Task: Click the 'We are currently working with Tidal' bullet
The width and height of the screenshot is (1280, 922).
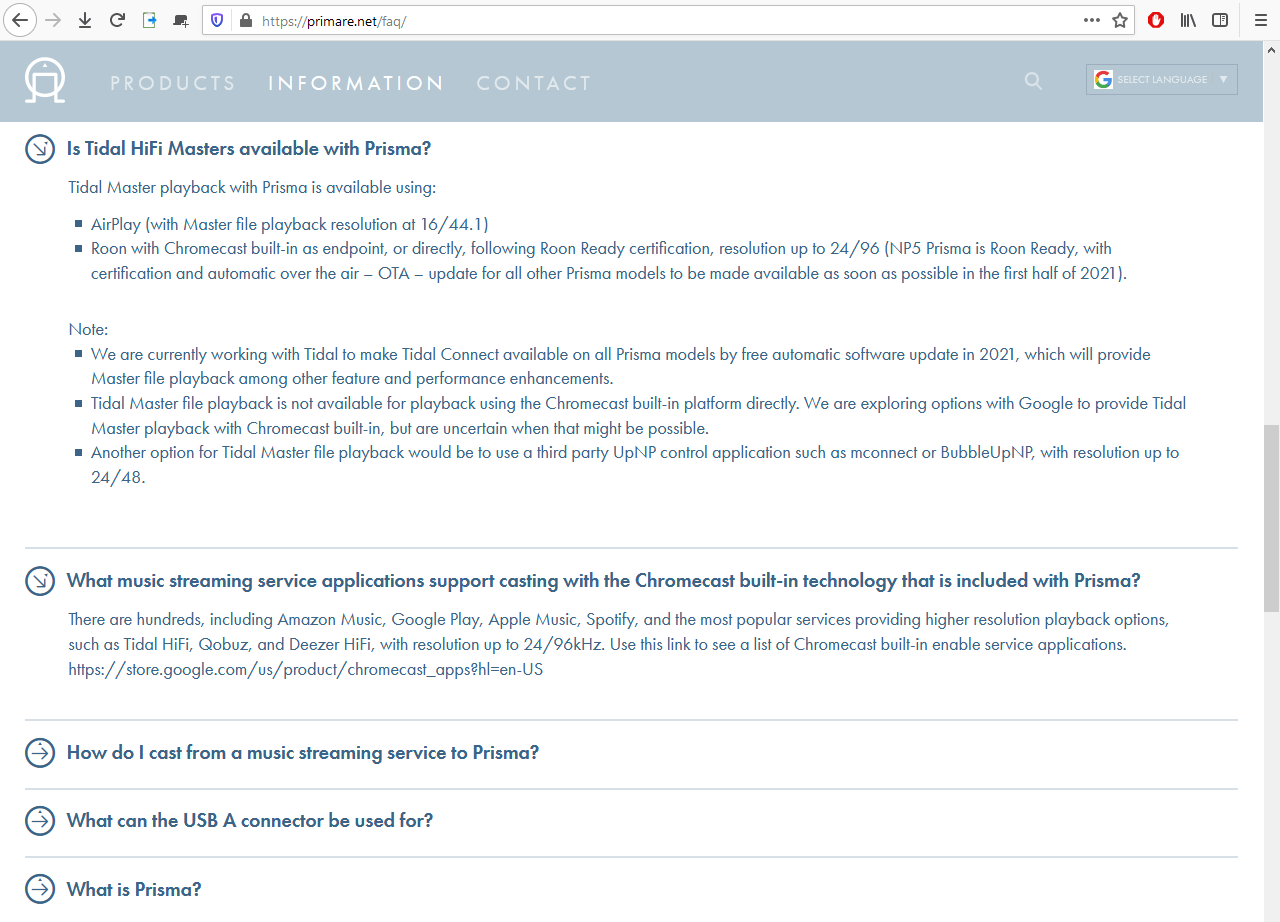Action: click(x=621, y=366)
